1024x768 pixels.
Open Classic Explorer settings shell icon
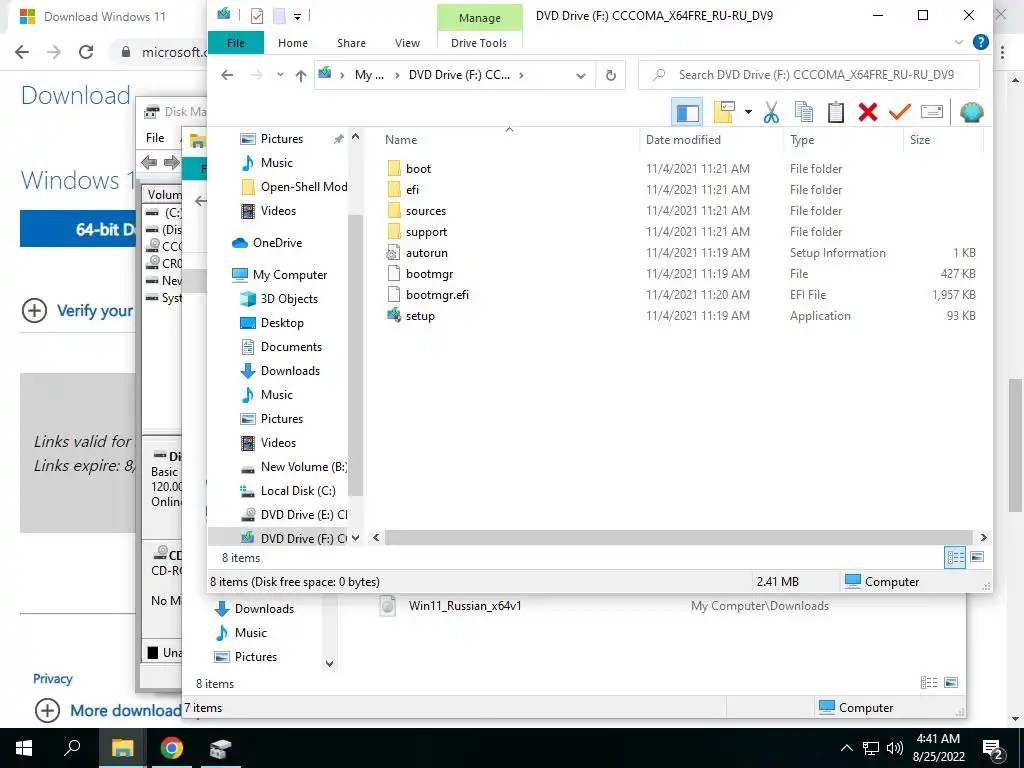(x=972, y=112)
